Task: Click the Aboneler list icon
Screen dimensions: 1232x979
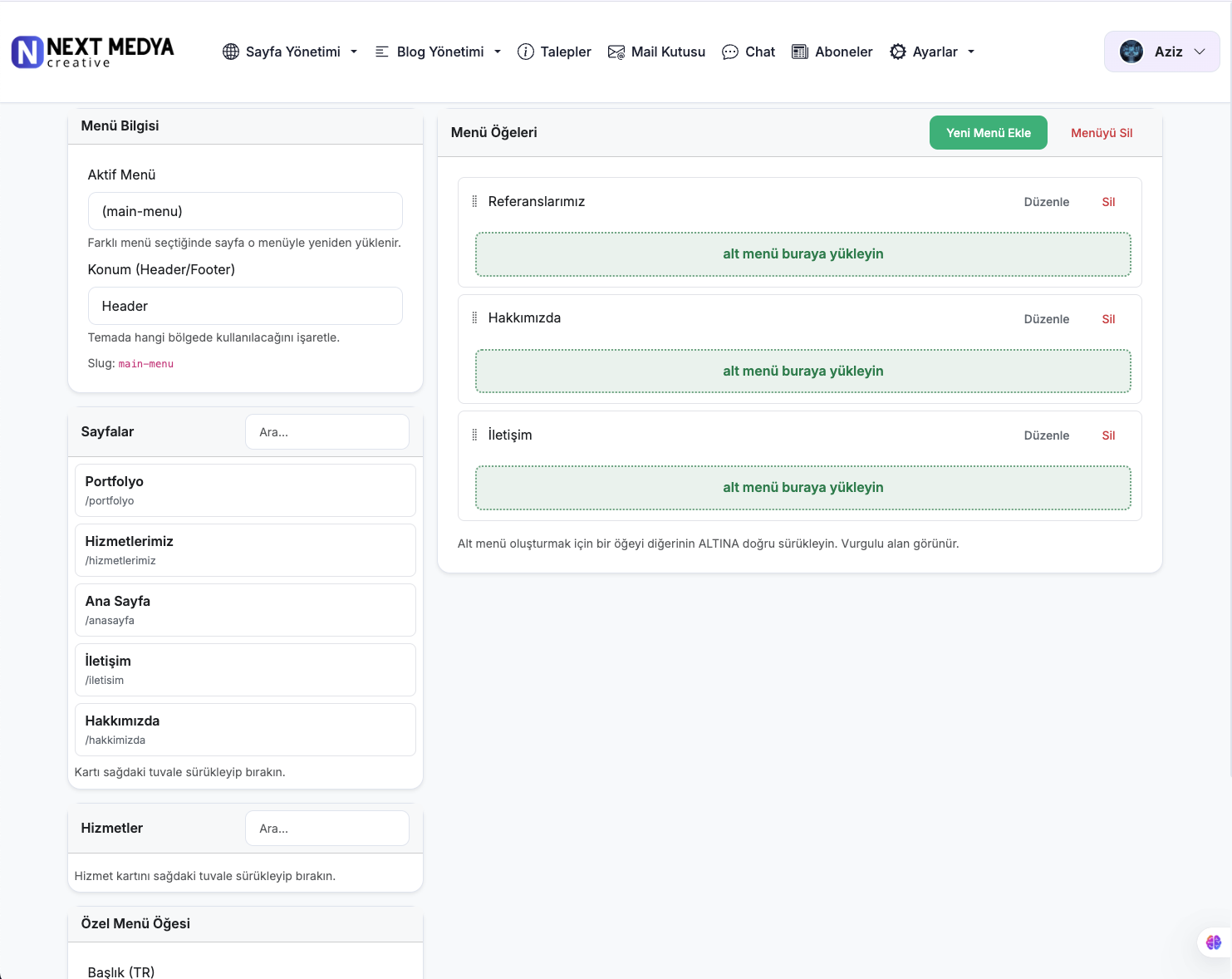Action: (x=800, y=52)
